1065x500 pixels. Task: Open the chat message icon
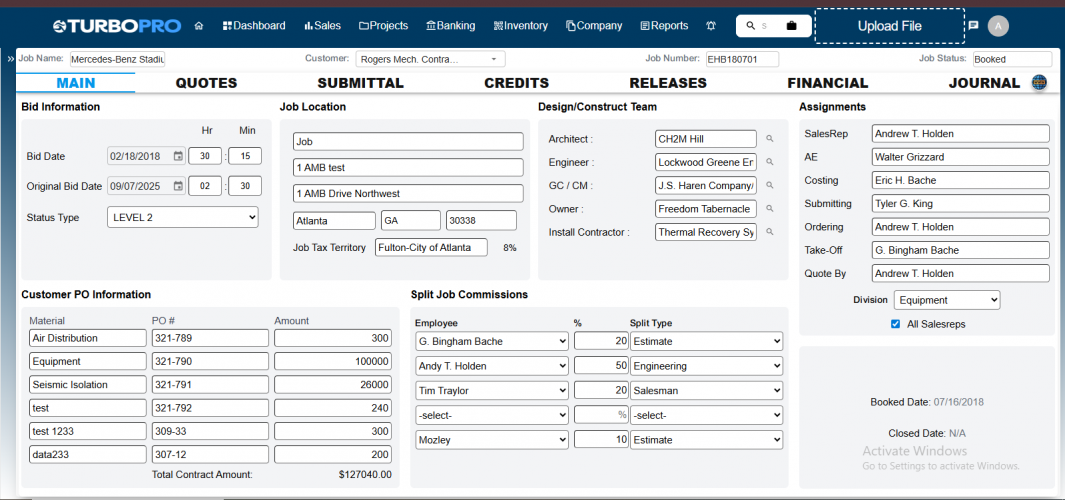(x=973, y=26)
